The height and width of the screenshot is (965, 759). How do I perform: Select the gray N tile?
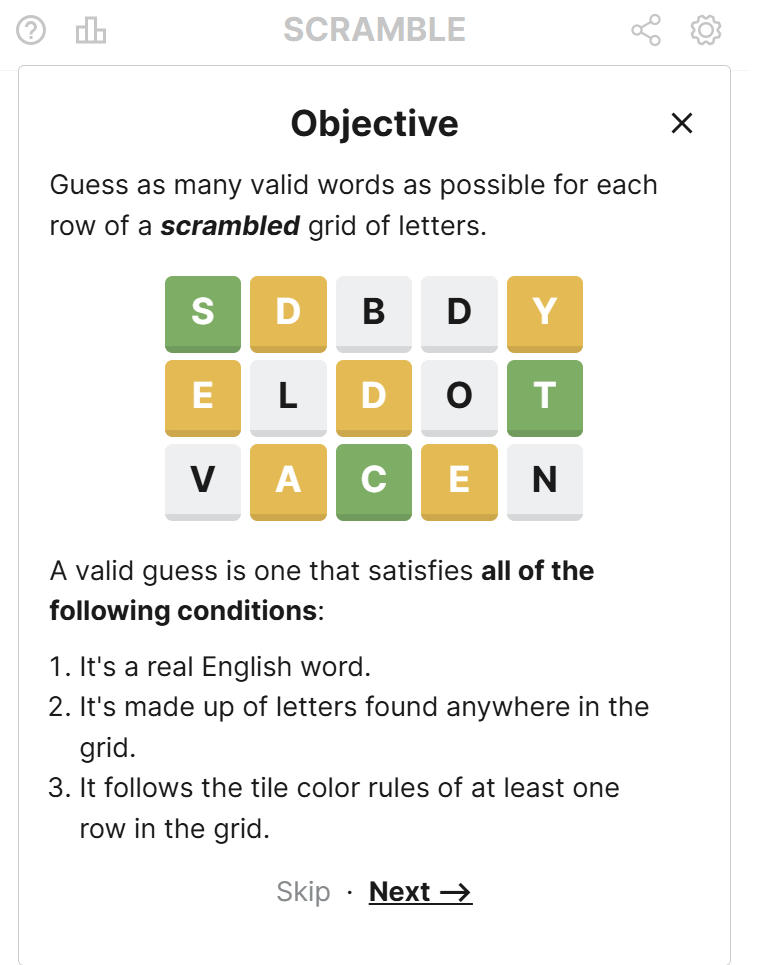coord(545,481)
